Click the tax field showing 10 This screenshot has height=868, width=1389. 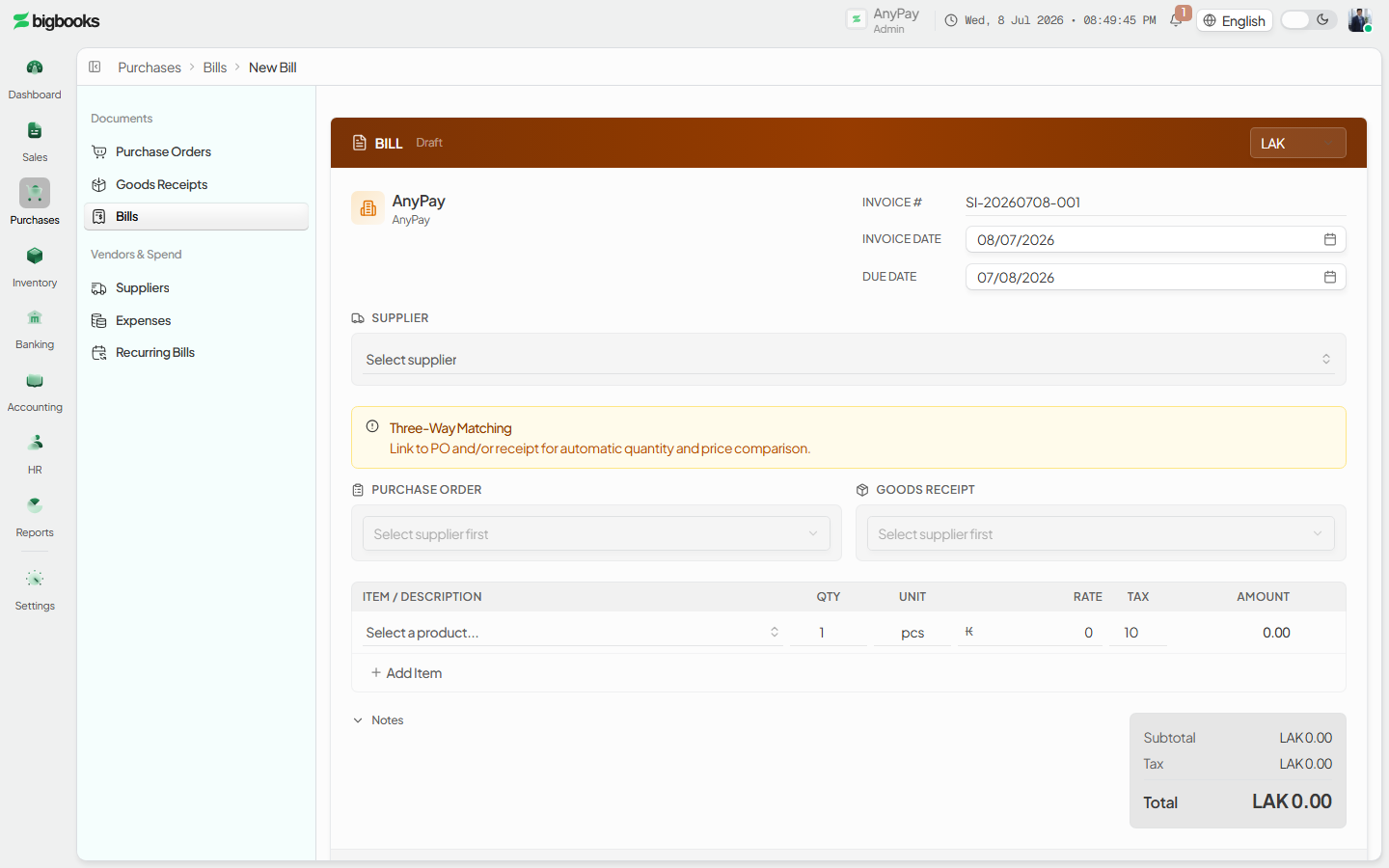coord(1138,633)
